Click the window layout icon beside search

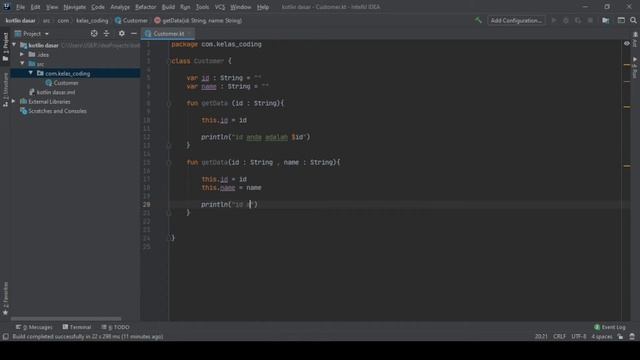[x=621, y=20]
